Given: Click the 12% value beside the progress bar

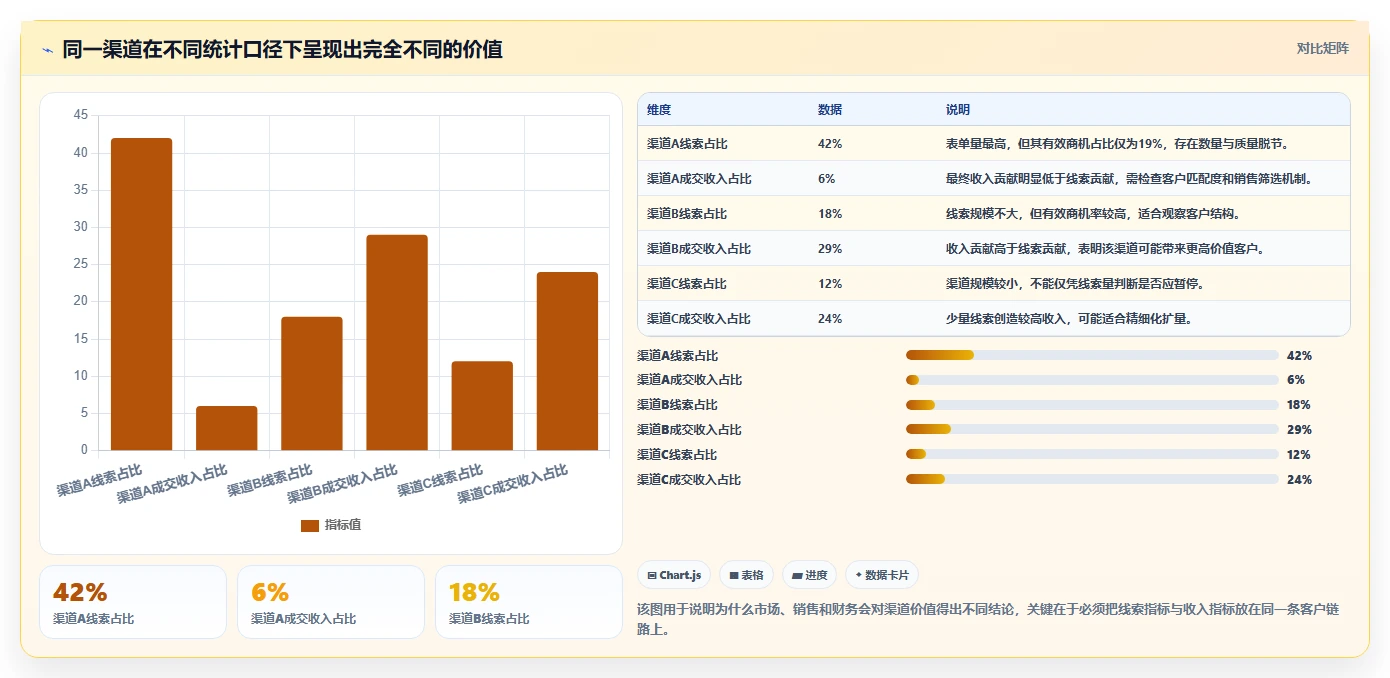Looking at the screenshot, I should (x=1299, y=455).
